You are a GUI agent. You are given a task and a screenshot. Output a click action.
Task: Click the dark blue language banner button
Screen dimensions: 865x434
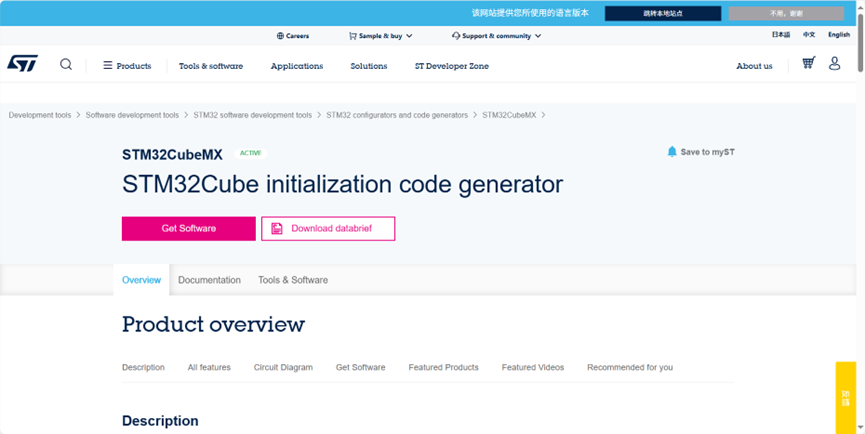[663, 13]
